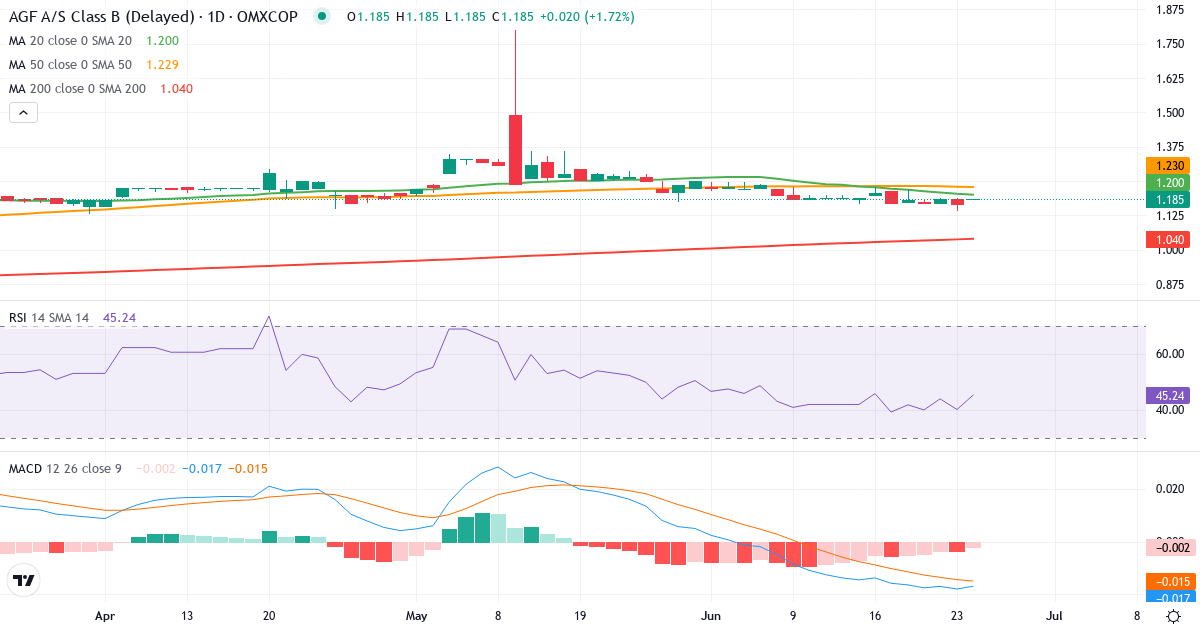Image resolution: width=1200 pixels, height=630 pixels.
Task: Click the RSI 60.00 scale value
Action: pyautogui.click(x=1171, y=354)
